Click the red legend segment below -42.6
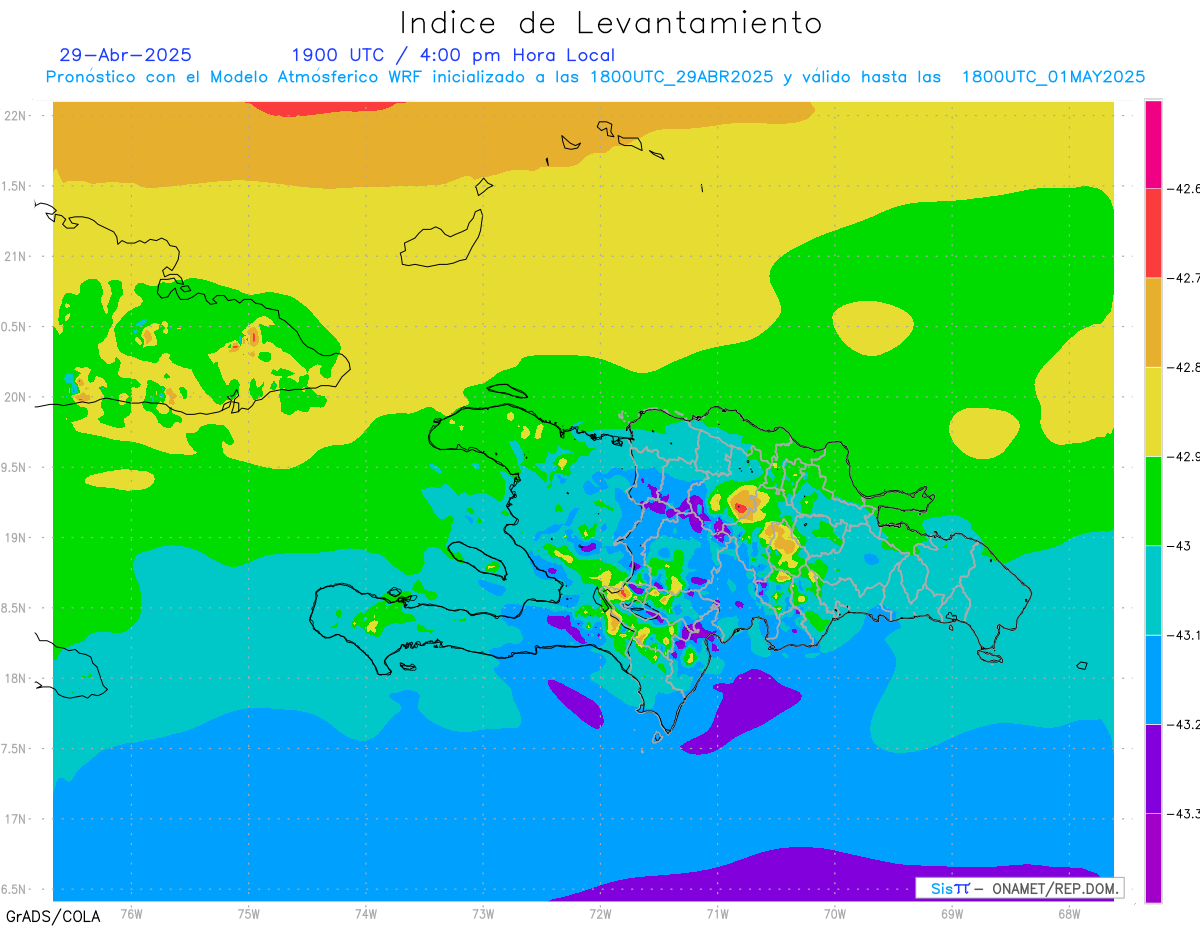Screen dimensions: 1200x927 (x=1153, y=233)
